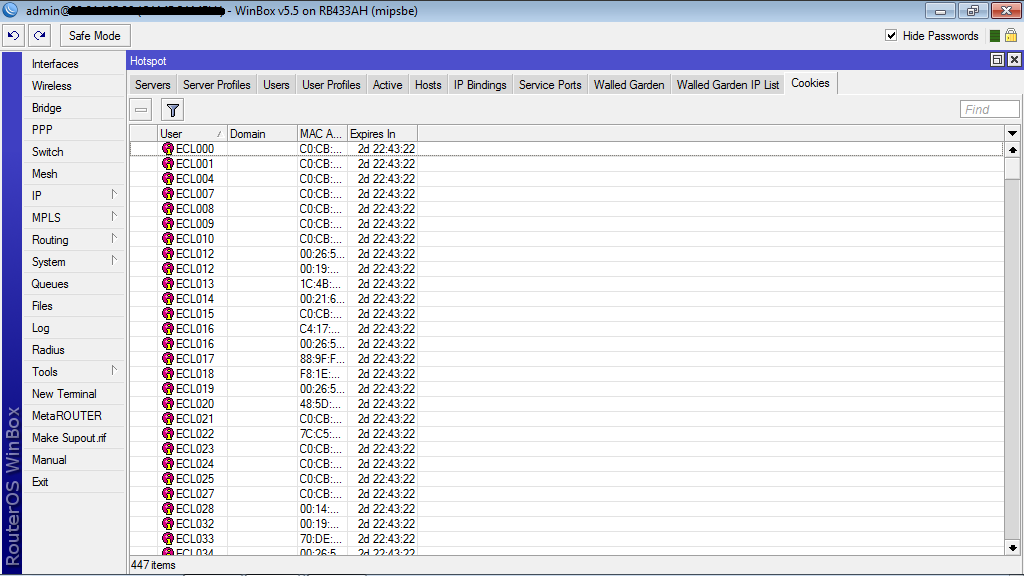Click Make Supout.rif in sidebar
Viewport: 1024px width, 576px height.
point(74,438)
